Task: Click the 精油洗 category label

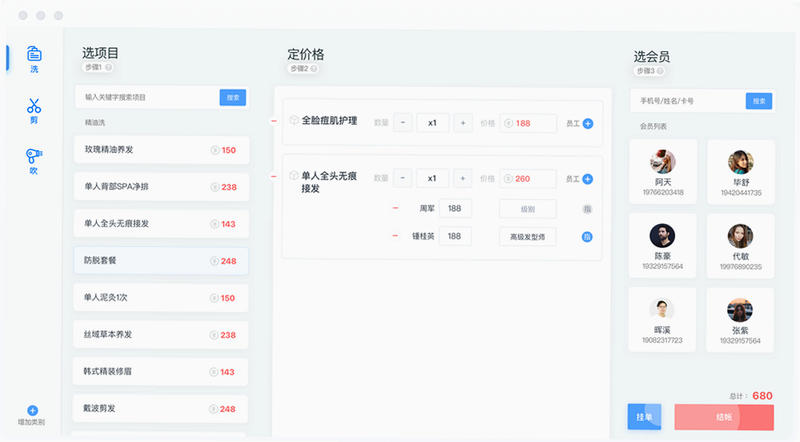Action: click(x=95, y=122)
